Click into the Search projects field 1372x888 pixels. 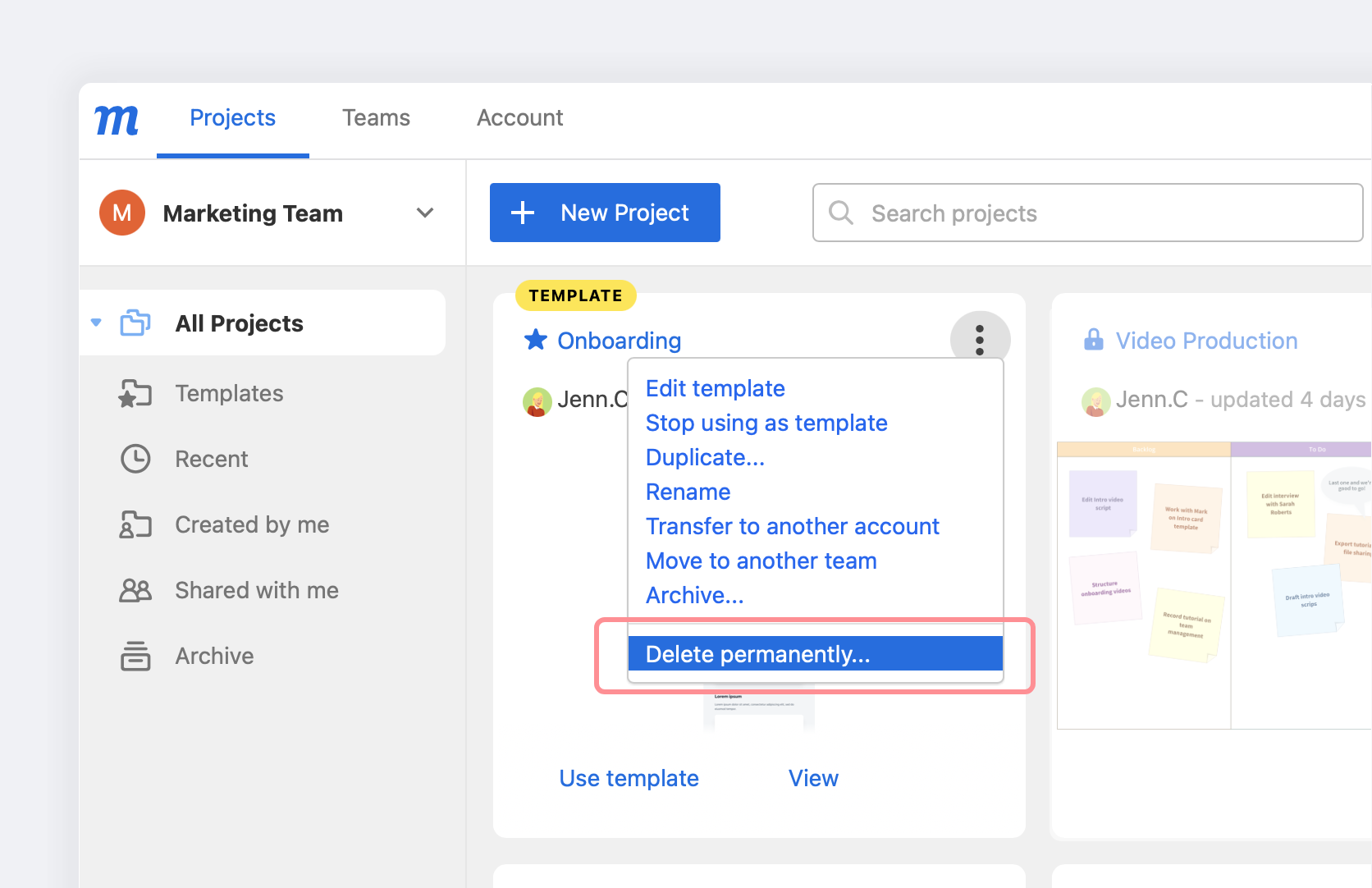(x=1100, y=213)
